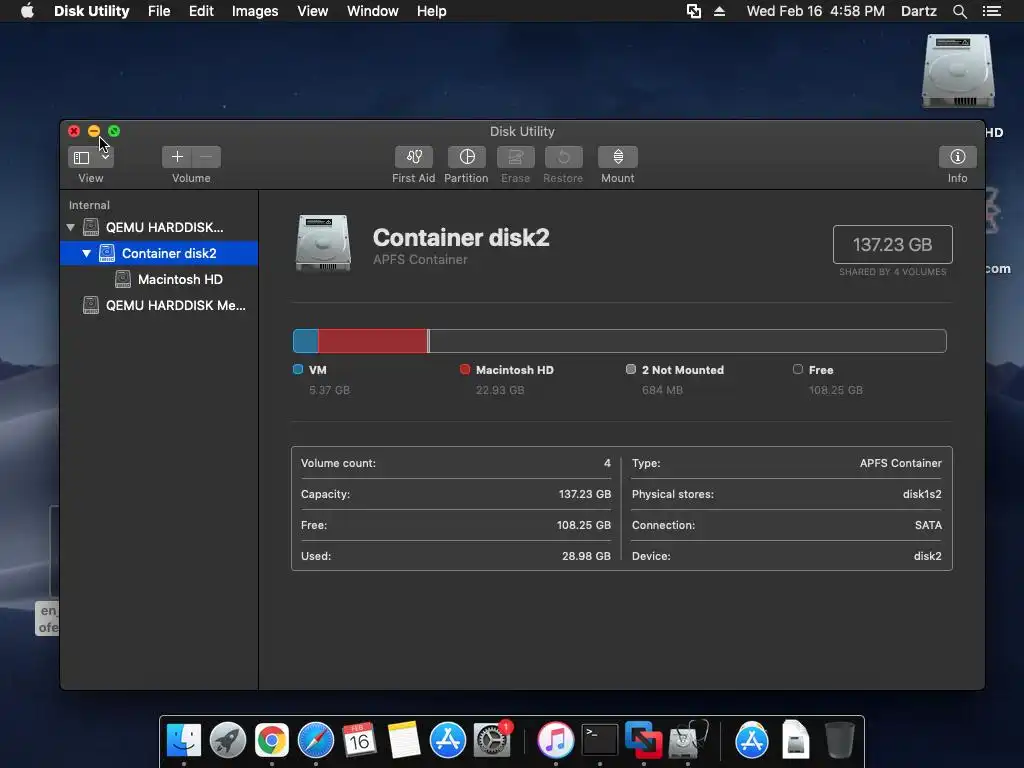Click the date and time in menu bar
1024x768 pixels.
pos(816,11)
